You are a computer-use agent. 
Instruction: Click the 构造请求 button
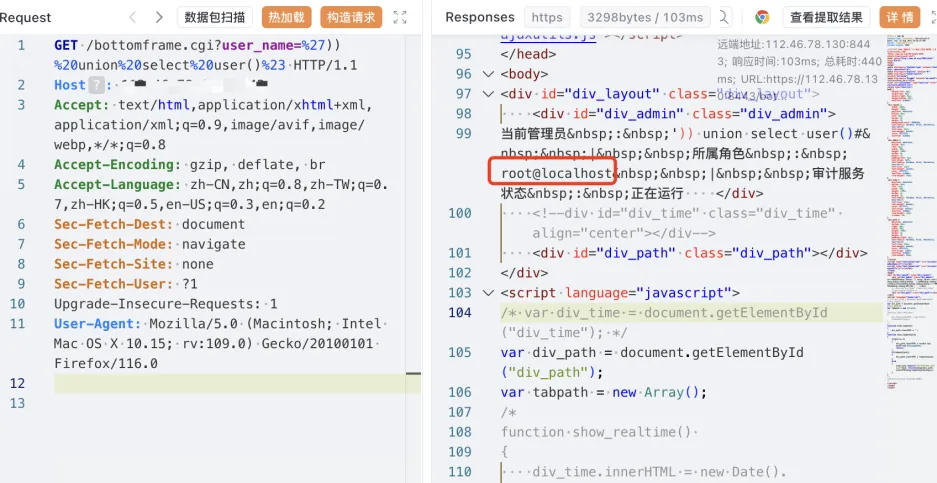click(x=351, y=17)
